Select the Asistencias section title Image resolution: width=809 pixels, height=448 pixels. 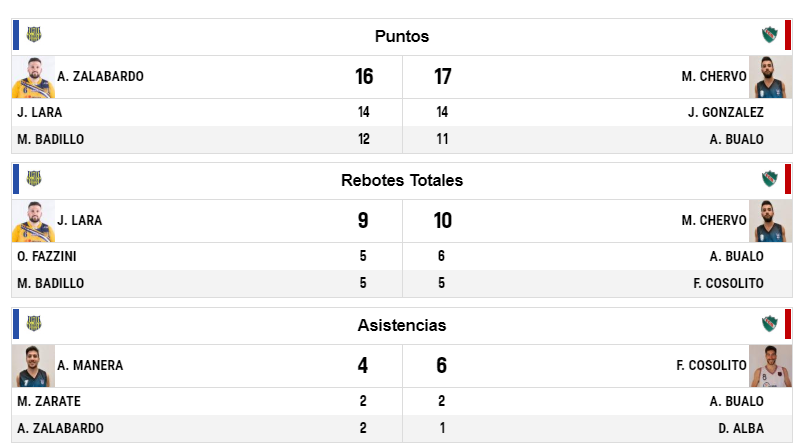[402, 326]
